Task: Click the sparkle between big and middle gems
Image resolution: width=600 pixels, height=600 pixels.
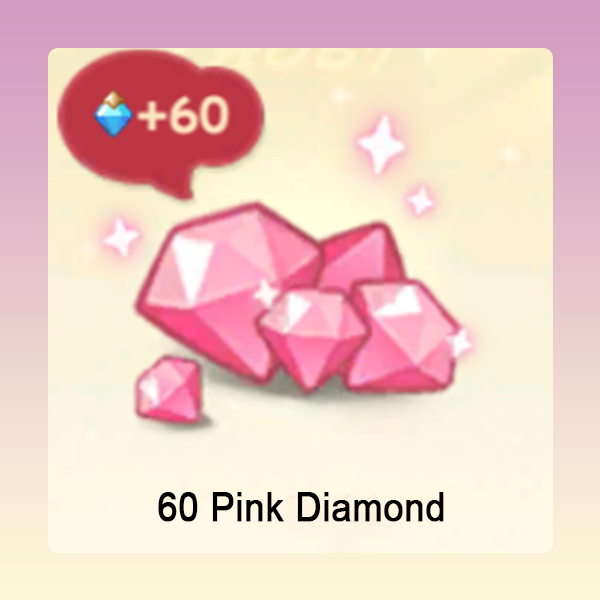Action: [266, 294]
